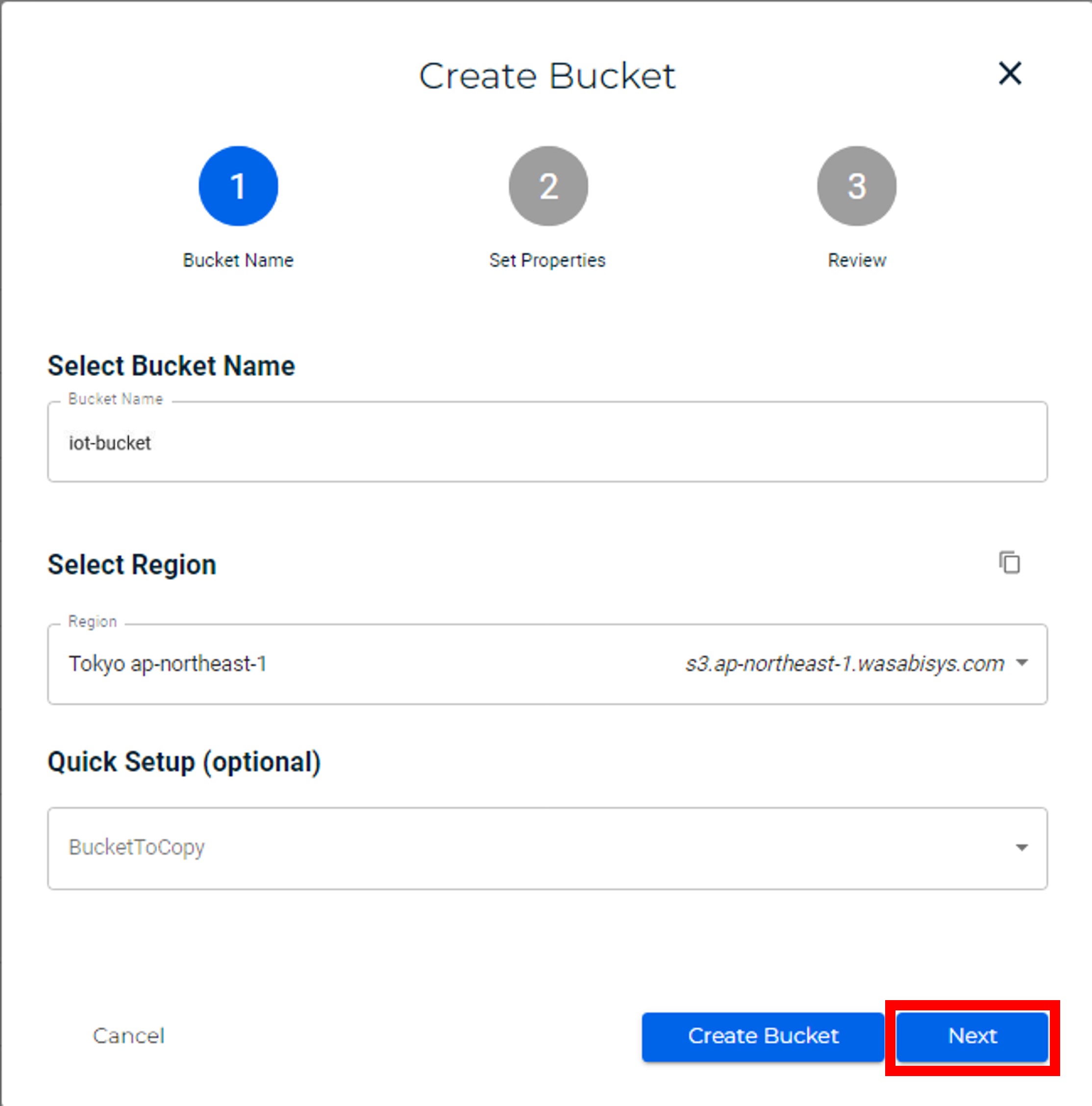Focus the Bucket Name input field
The height and width of the screenshot is (1106, 1092).
click(x=547, y=443)
